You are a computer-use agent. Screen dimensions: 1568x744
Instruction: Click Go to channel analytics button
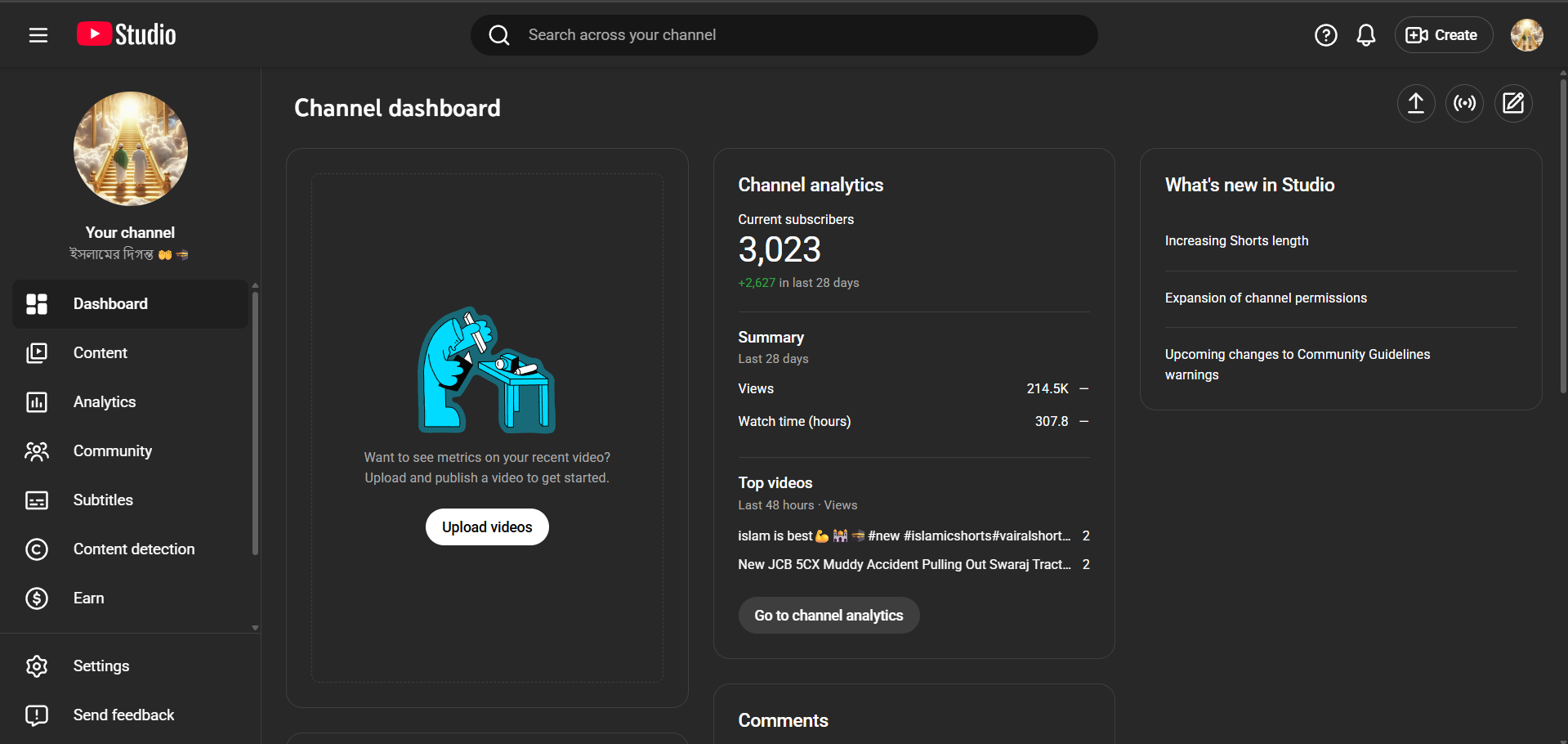click(829, 616)
